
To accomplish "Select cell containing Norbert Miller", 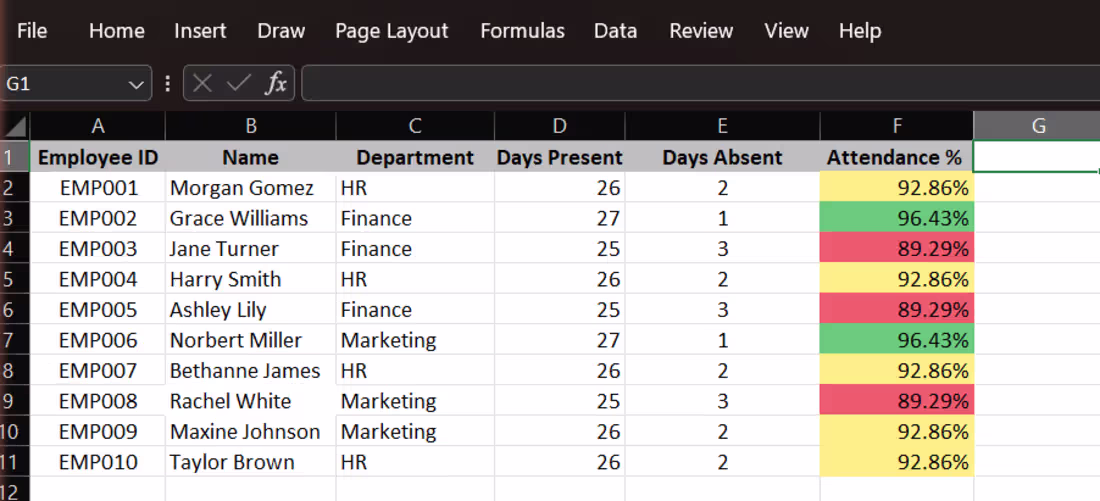I will [250, 340].
